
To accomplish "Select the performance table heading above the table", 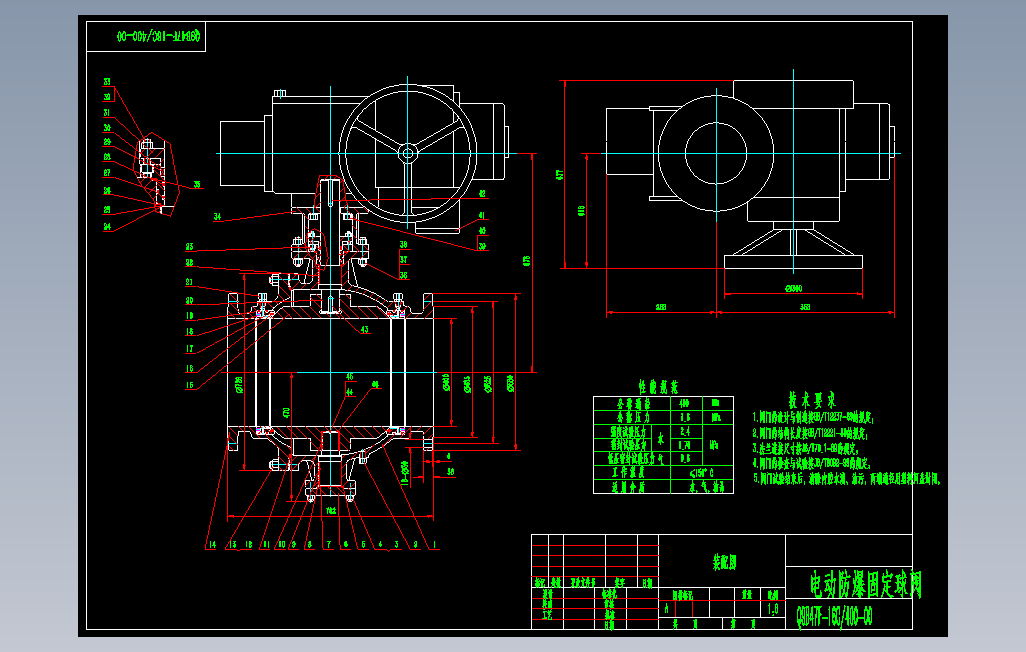I will click(x=659, y=386).
